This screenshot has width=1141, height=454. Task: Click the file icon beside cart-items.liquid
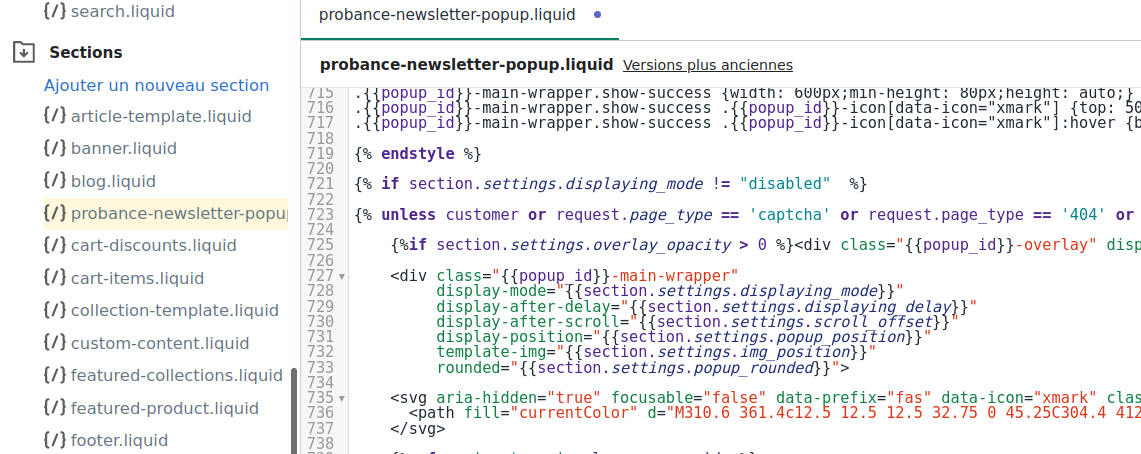click(55, 278)
